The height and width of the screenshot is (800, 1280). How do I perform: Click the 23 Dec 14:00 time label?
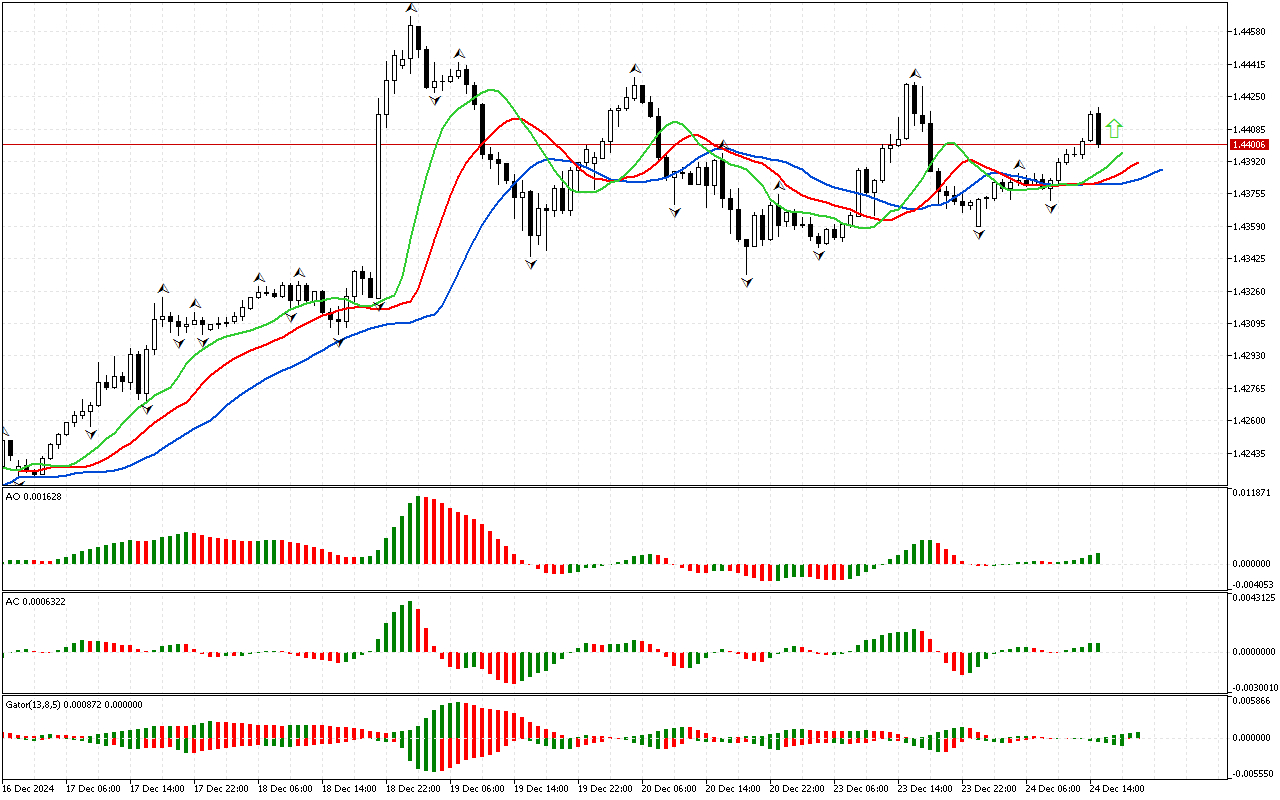pyautogui.click(x=925, y=789)
